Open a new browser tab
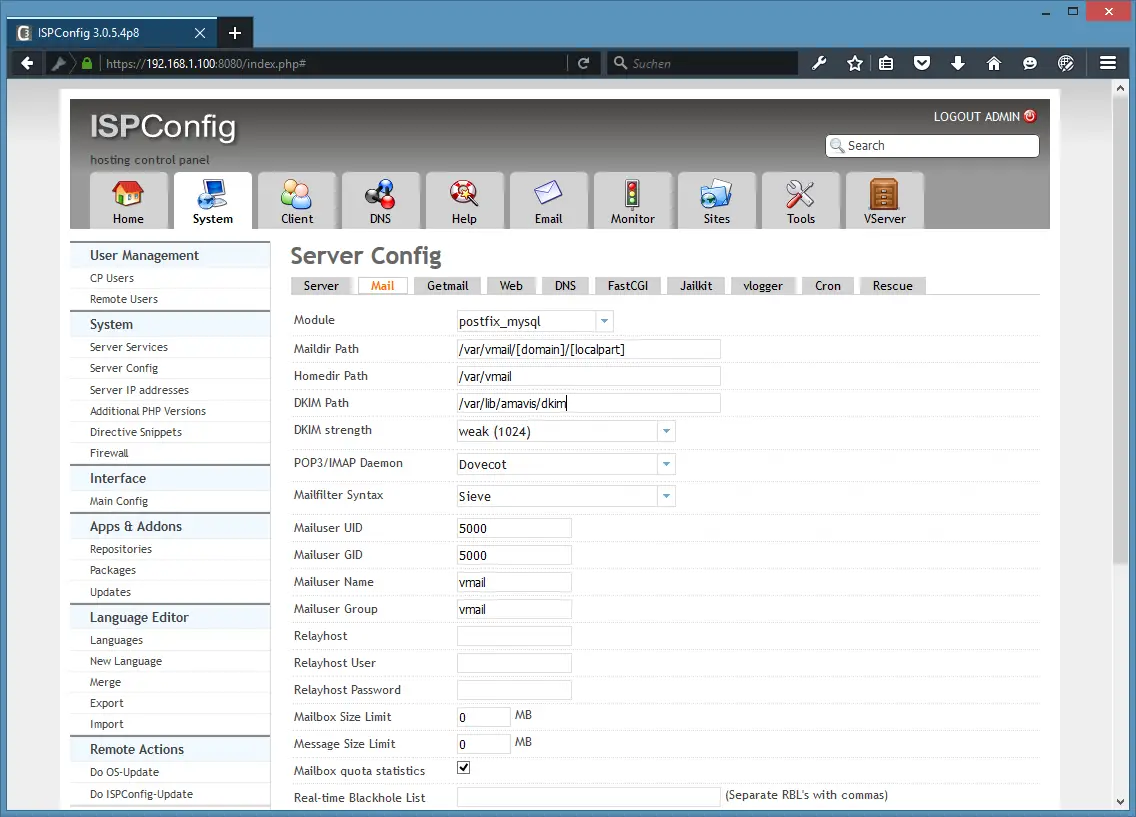 (235, 33)
